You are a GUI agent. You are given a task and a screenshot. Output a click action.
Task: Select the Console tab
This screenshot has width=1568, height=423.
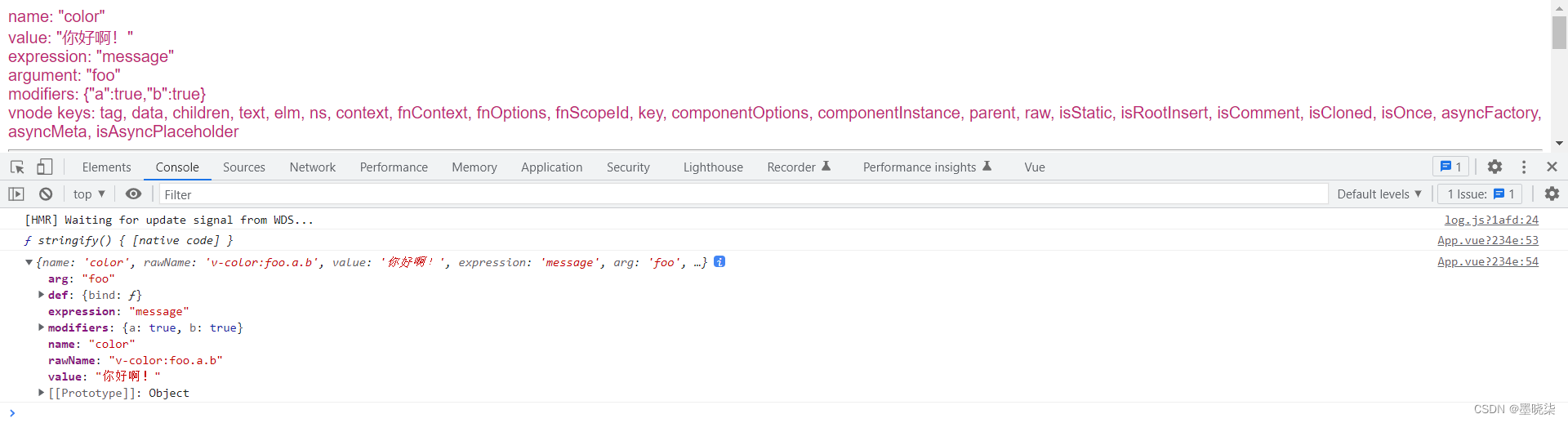tap(177, 167)
